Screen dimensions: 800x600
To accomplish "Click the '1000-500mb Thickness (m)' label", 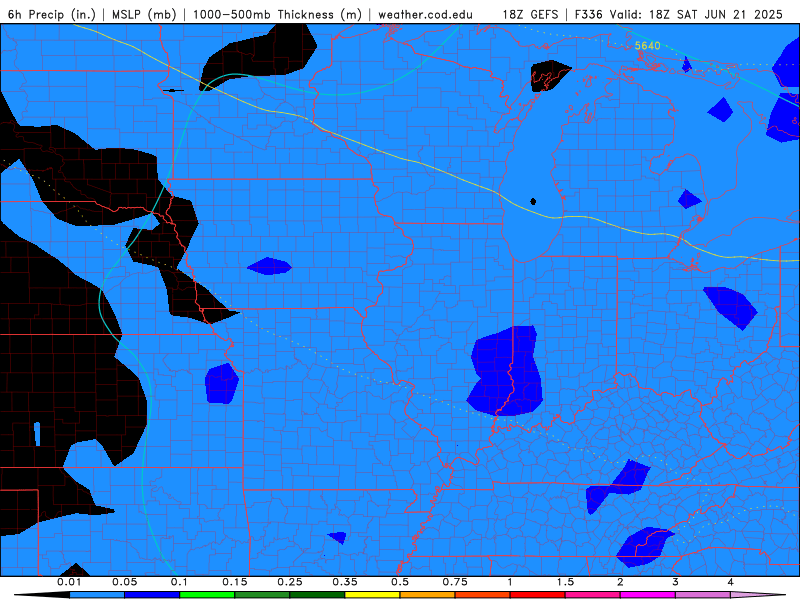I will point(277,14).
